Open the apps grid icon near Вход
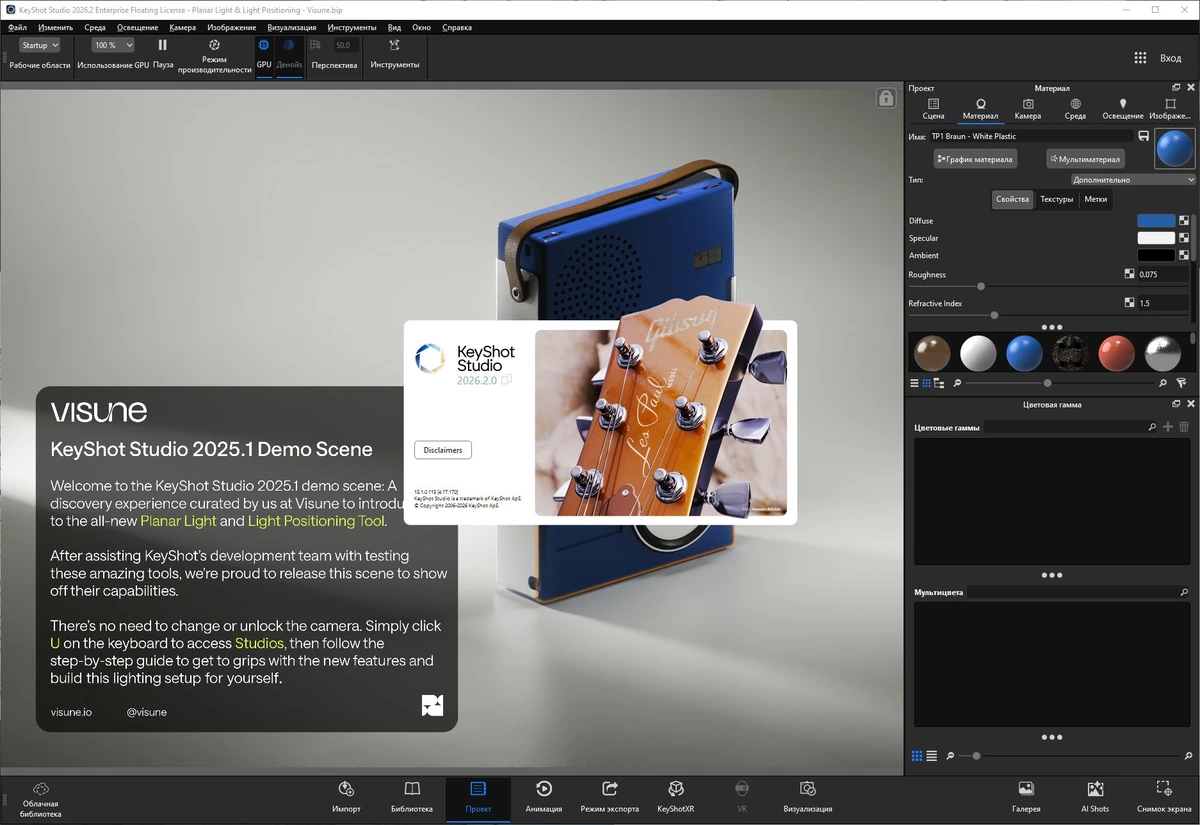The height and width of the screenshot is (825, 1200). point(1140,58)
